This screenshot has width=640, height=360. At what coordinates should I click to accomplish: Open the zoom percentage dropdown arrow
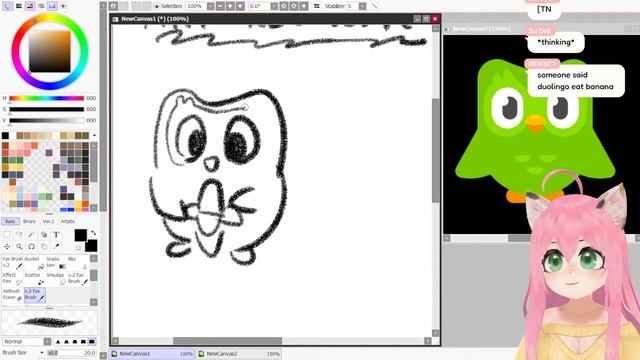(x=210, y=6)
